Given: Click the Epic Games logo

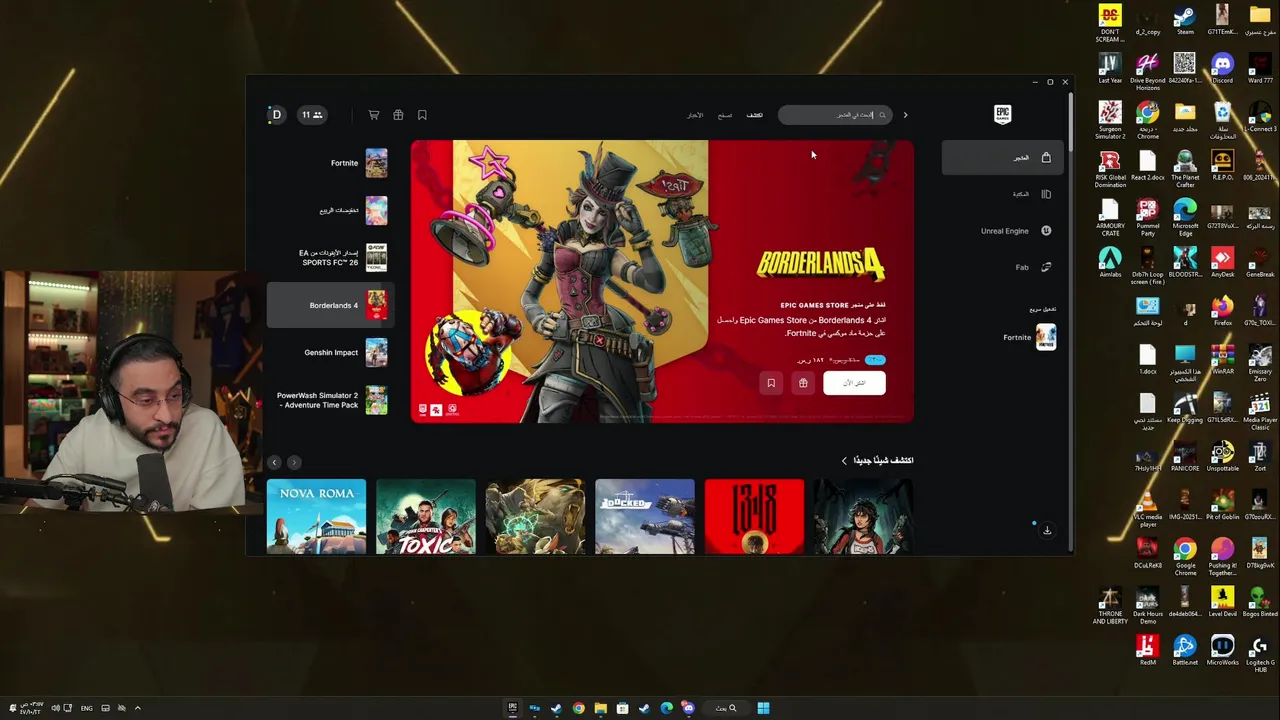Looking at the screenshot, I should [x=1002, y=115].
